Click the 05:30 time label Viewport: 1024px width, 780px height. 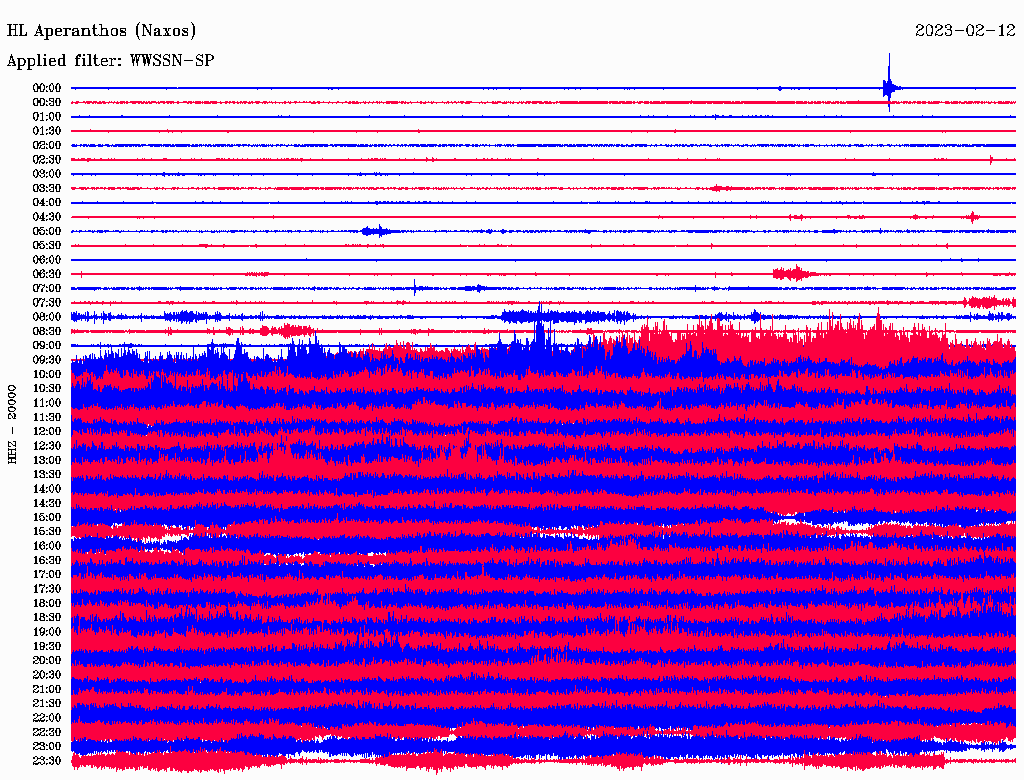pyautogui.click(x=47, y=245)
